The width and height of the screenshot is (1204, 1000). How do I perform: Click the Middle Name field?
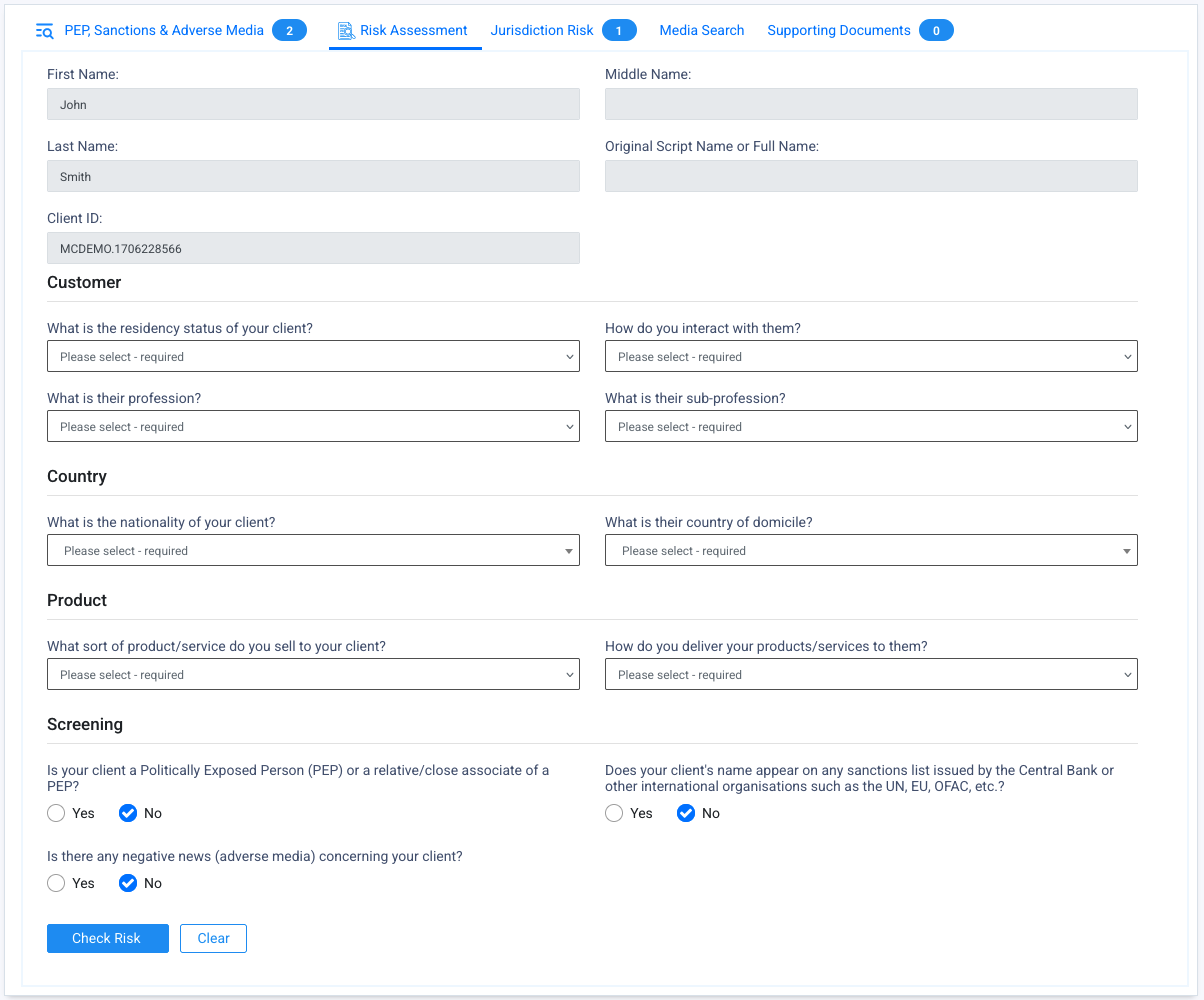[x=871, y=104]
